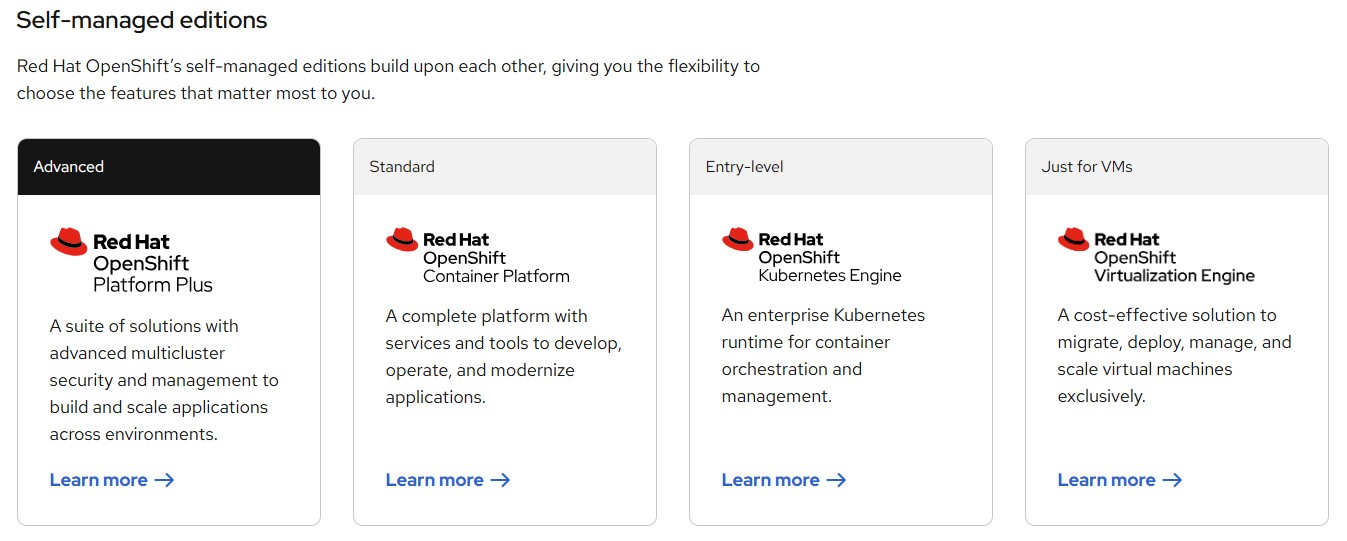Select the Advanced card header
The image size is (1347, 541).
pos(169,167)
